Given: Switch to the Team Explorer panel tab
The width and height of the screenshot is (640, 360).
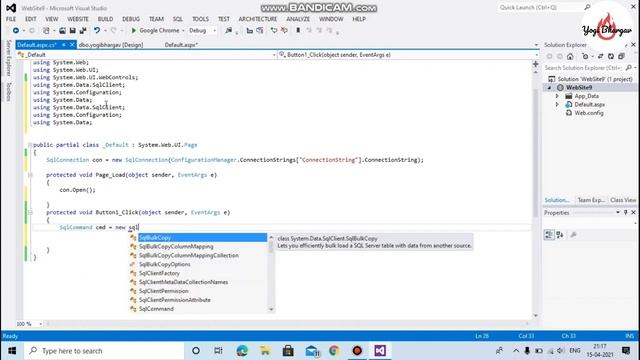Looking at the screenshot, I should click(x=591, y=200).
